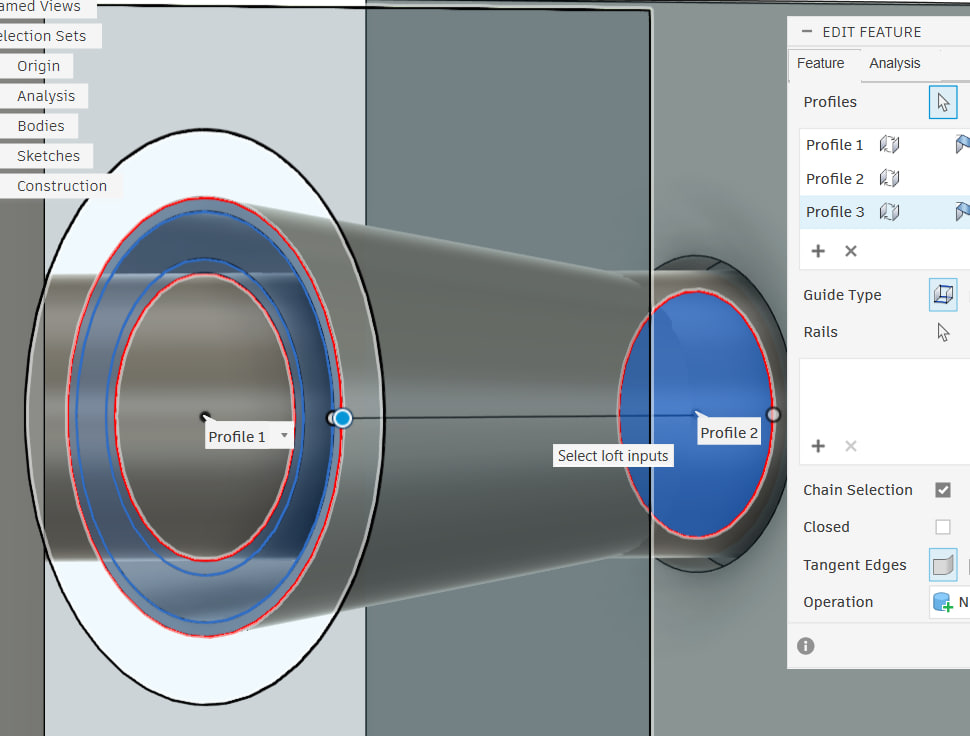Select Construction in the browser tree
Screen dimensions: 970x736
click(x=62, y=186)
